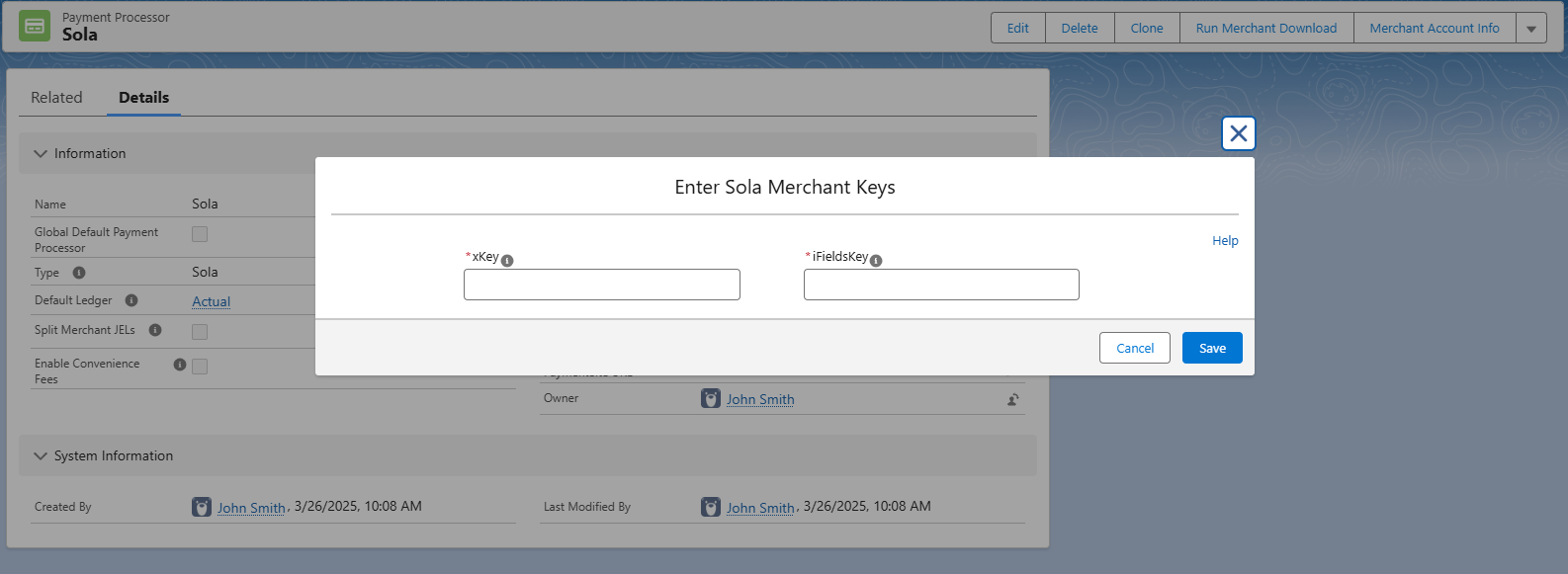Save the Sola merchant keys
Viewport: 1568px width, 574px height.
(1212, 348)
